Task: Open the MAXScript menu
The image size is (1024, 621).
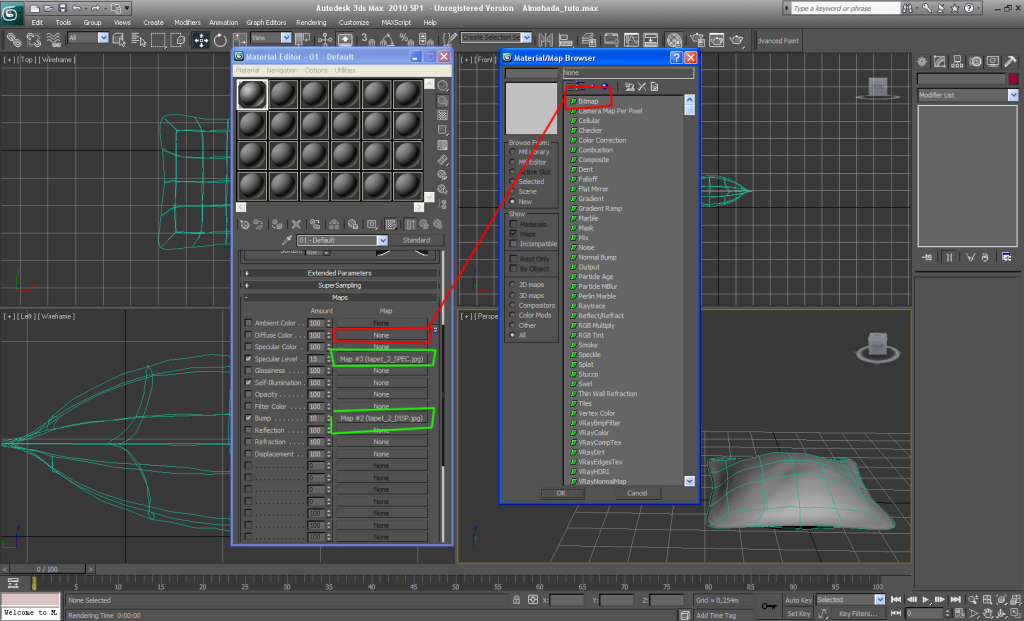Action: click(396, 22)
